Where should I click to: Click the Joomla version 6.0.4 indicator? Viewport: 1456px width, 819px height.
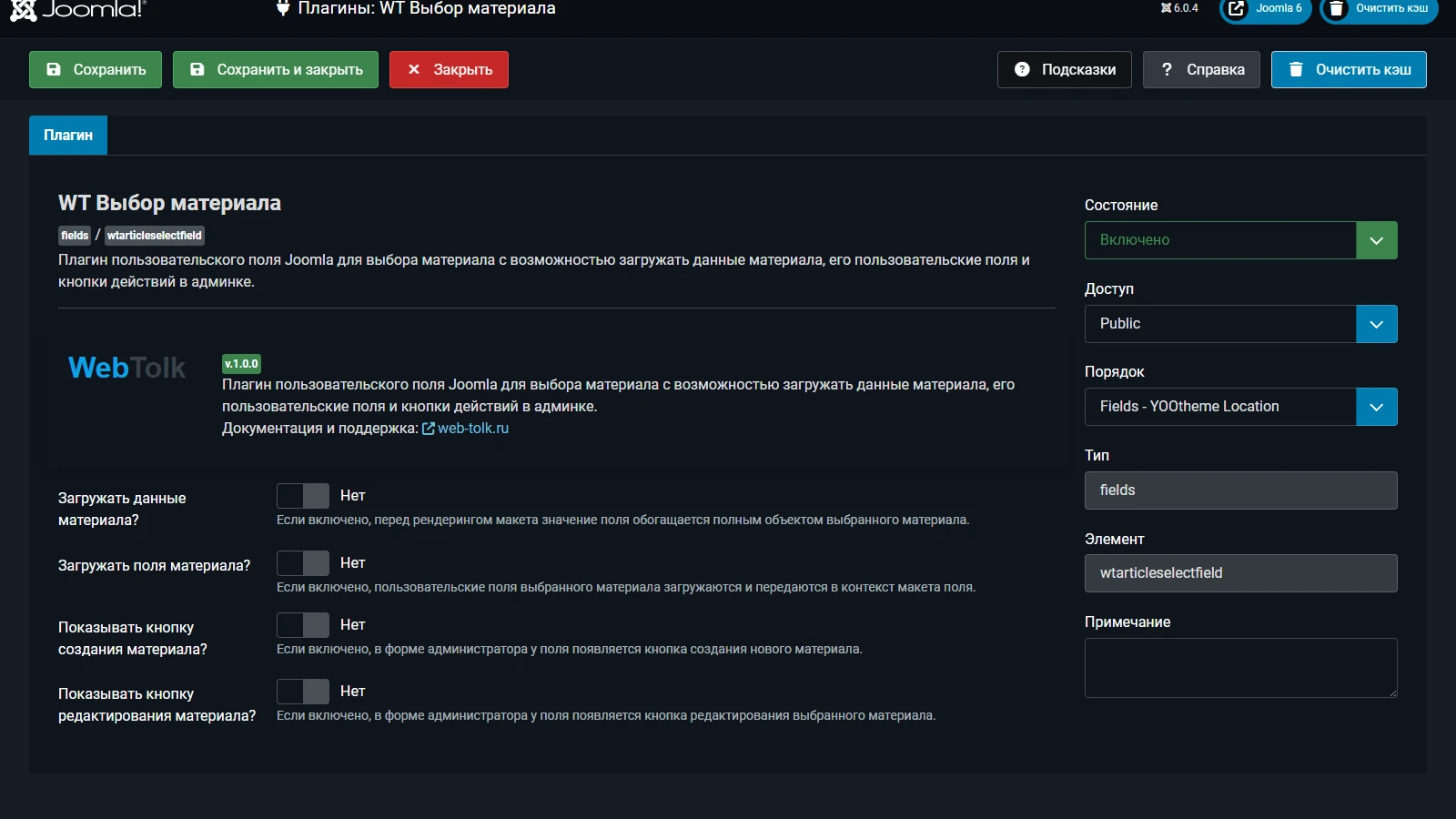[1179, 8]
